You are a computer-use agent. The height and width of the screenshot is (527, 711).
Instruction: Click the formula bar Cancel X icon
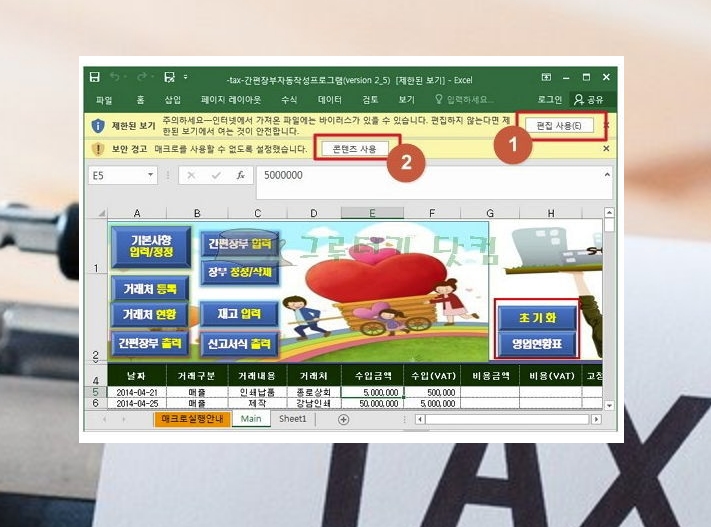click(x=191, y=176)
